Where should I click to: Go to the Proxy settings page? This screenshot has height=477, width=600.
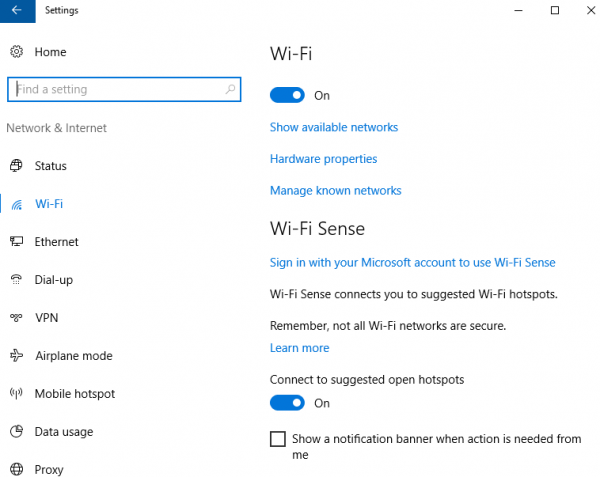(49, 470)
